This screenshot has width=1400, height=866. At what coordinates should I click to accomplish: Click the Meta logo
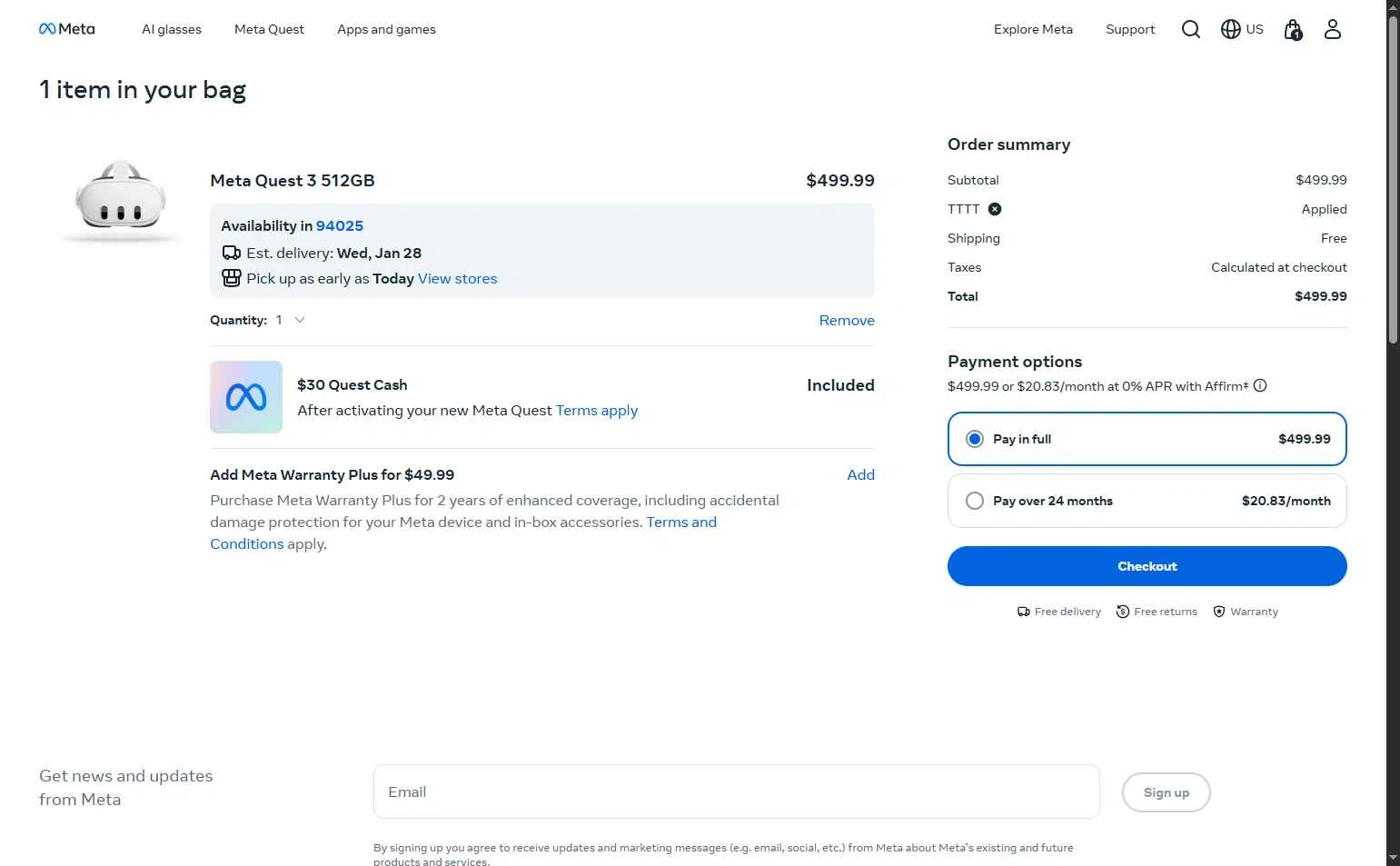(66, 29)
